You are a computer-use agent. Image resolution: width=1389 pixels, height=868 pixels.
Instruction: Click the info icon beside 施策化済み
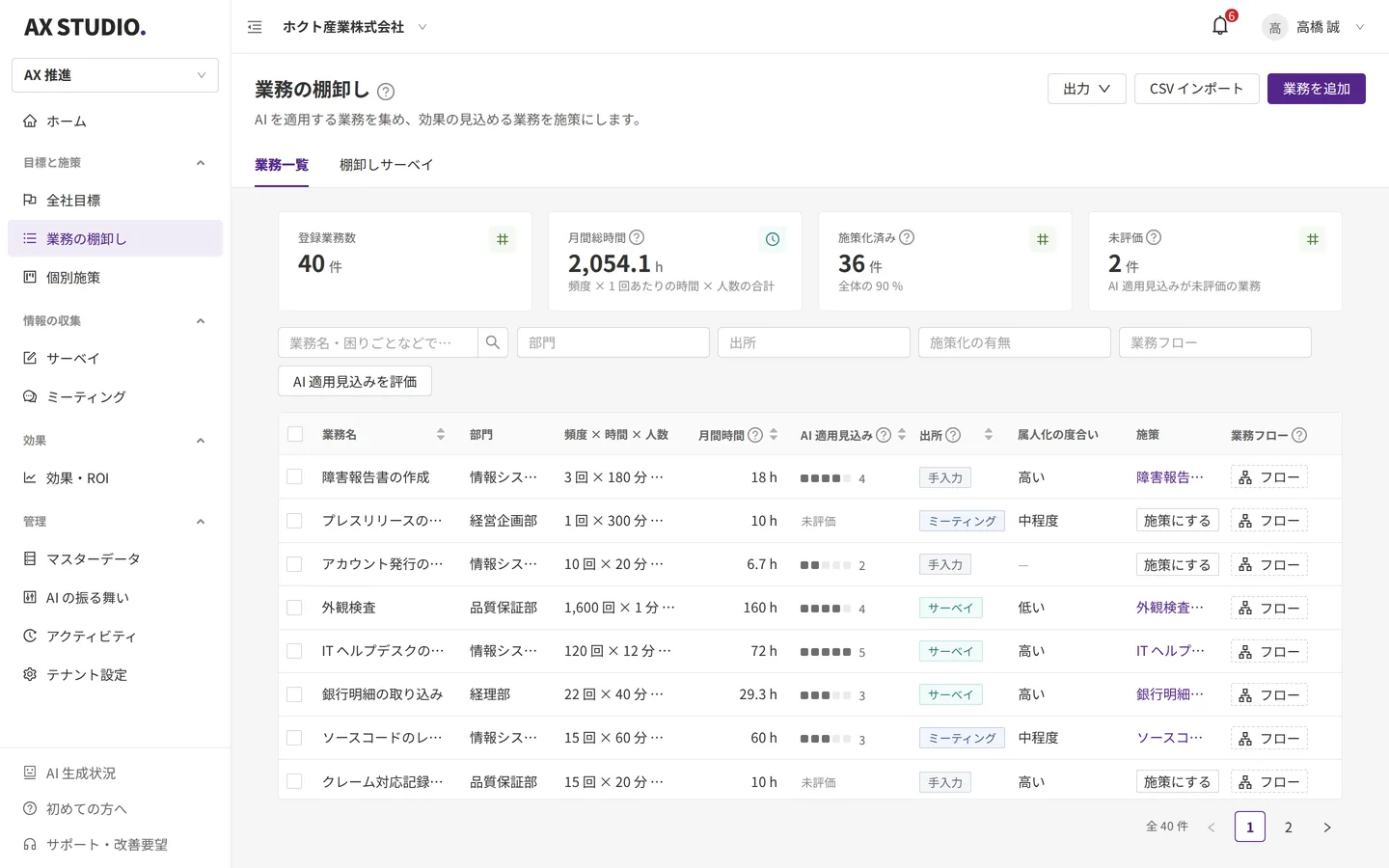click(907, 237)
